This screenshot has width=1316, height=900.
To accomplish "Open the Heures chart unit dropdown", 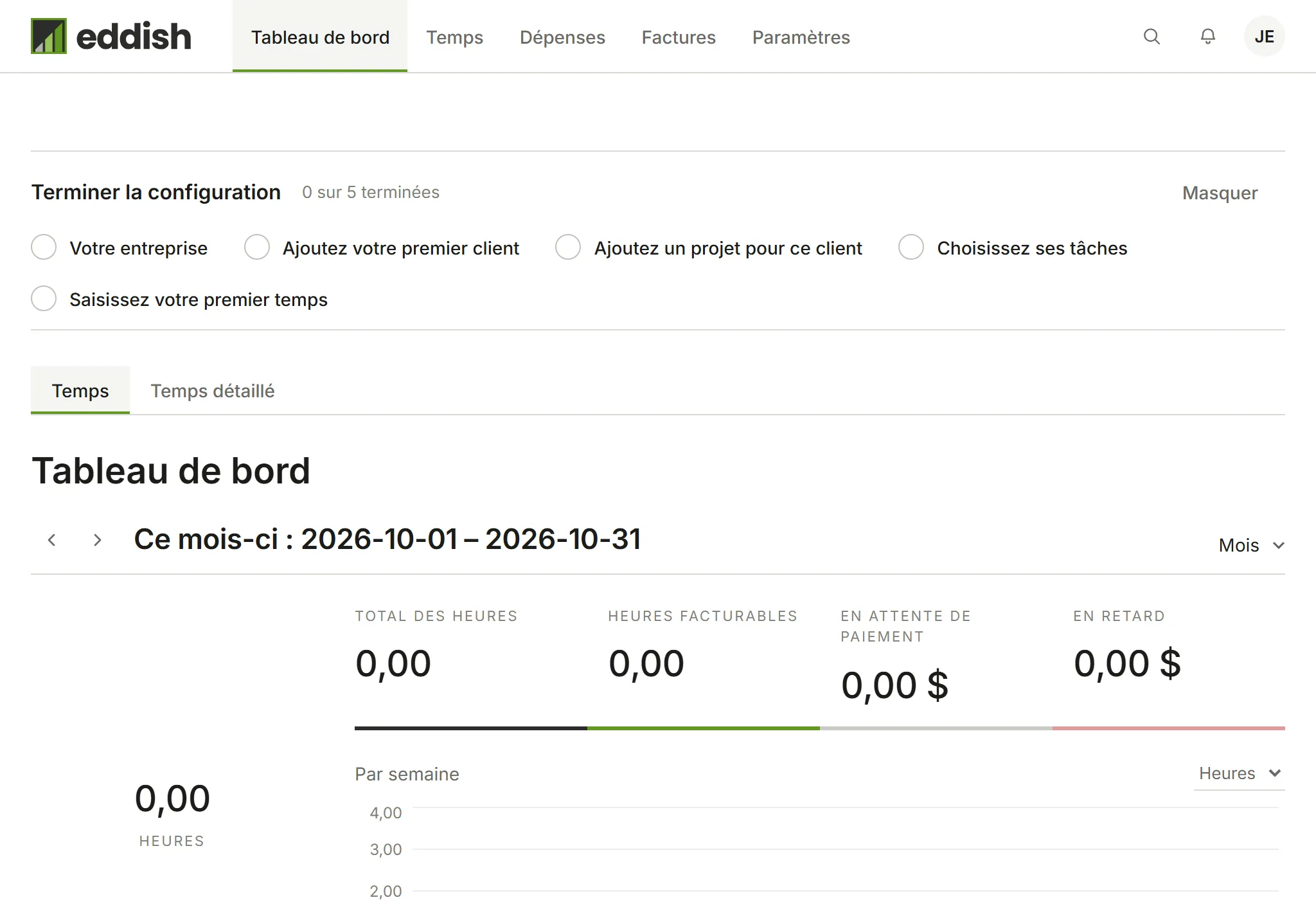I will [1239, 773].
